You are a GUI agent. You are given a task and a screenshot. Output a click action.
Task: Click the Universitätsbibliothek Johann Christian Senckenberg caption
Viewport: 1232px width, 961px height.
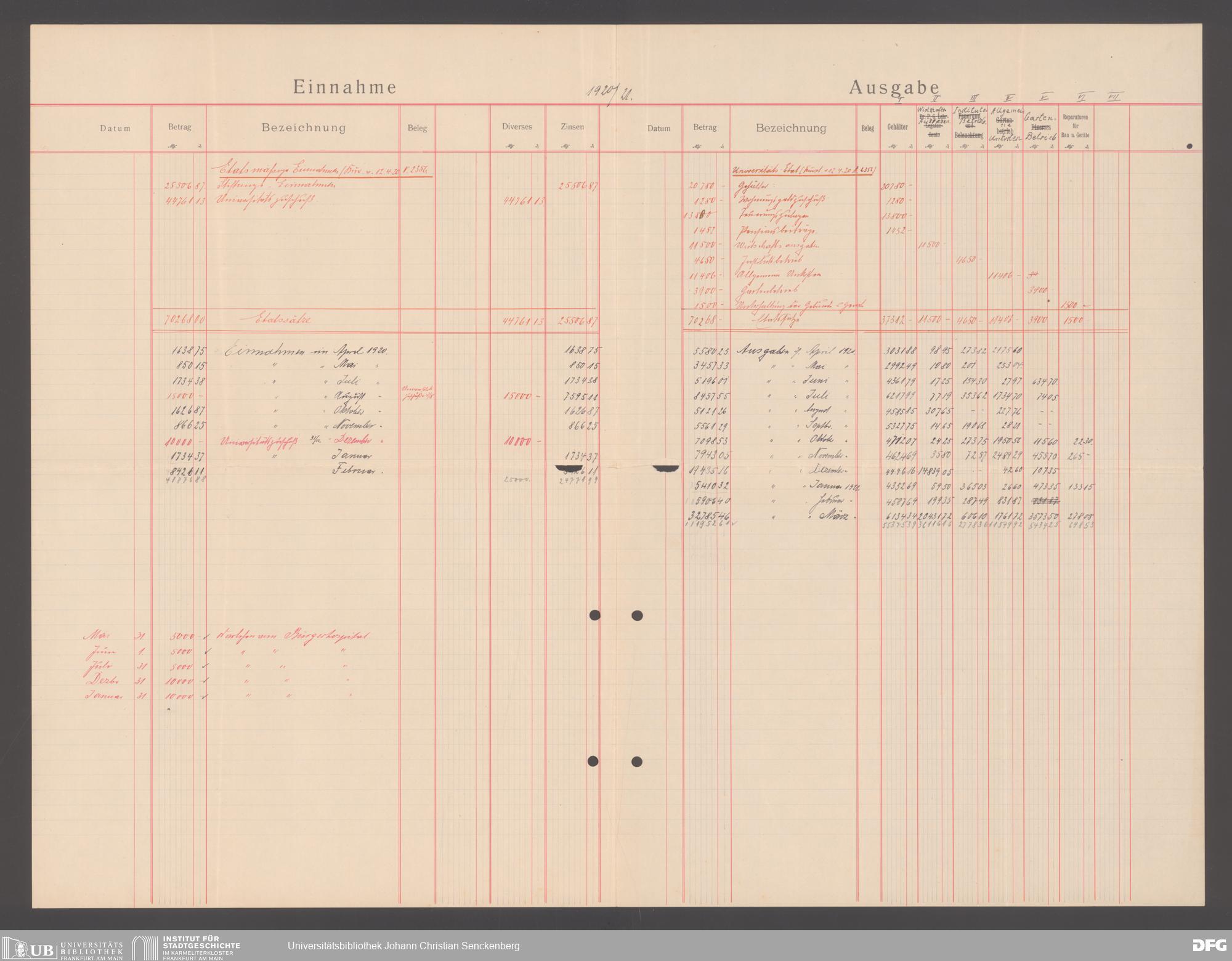[x=403, y=946]
